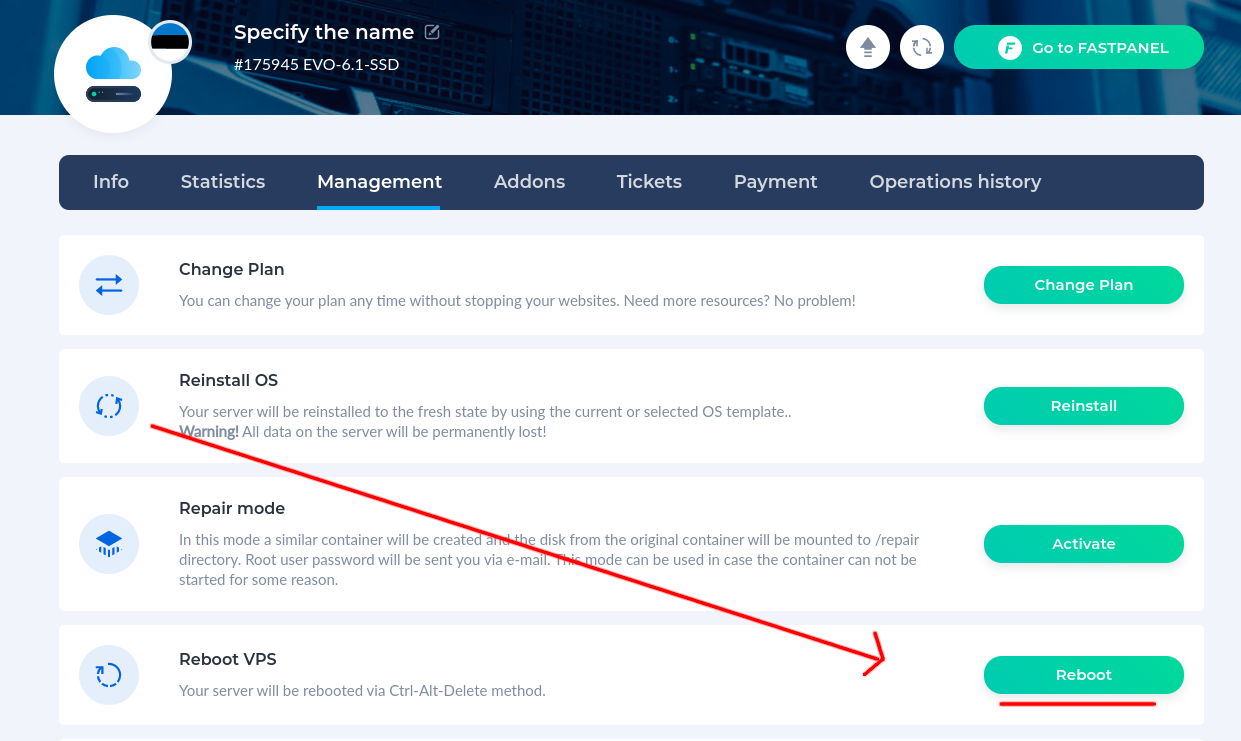Click the Repair mode heading
Image resolution: width=1241 pixels, height=741 pixels.
tap(232, 508)
